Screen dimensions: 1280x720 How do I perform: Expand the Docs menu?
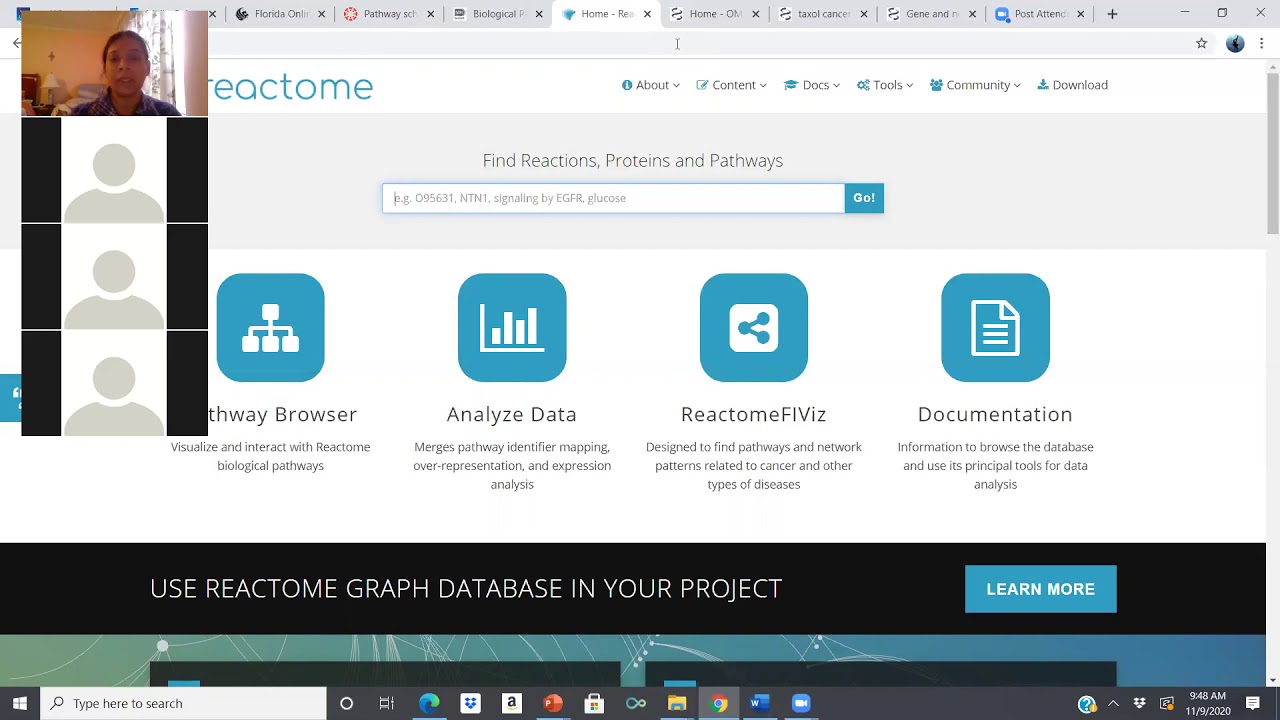coord(812,85)
